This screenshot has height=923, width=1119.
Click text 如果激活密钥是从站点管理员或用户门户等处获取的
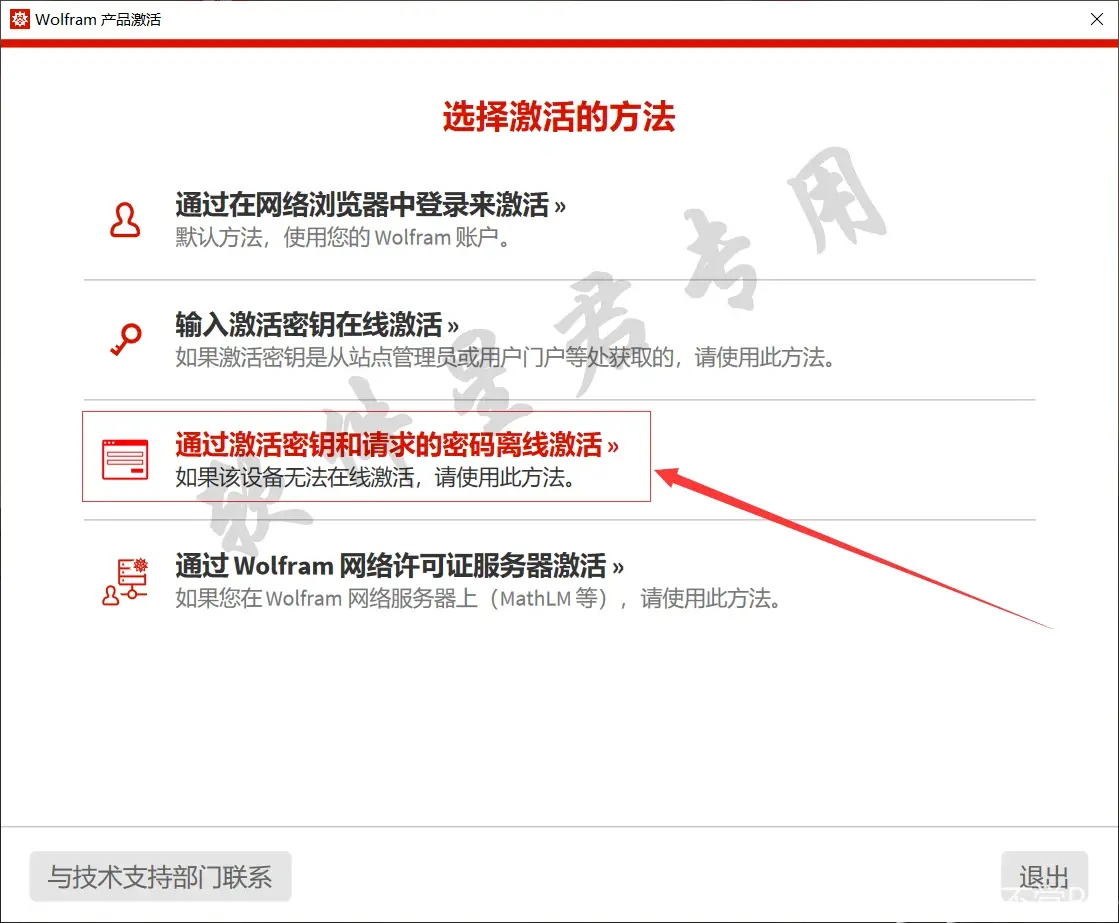coord(425,357)
